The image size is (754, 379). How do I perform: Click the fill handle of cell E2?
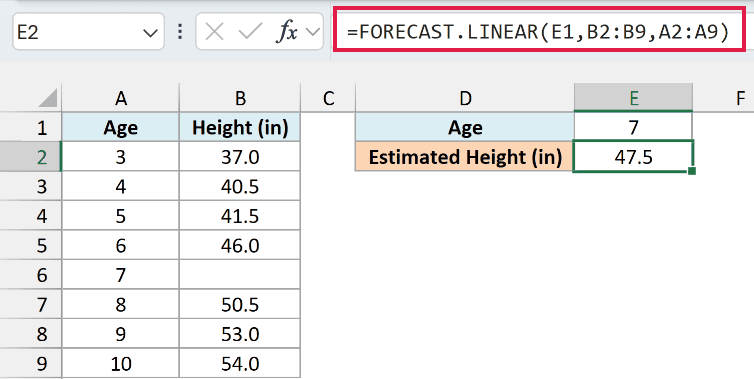[691, 171]
